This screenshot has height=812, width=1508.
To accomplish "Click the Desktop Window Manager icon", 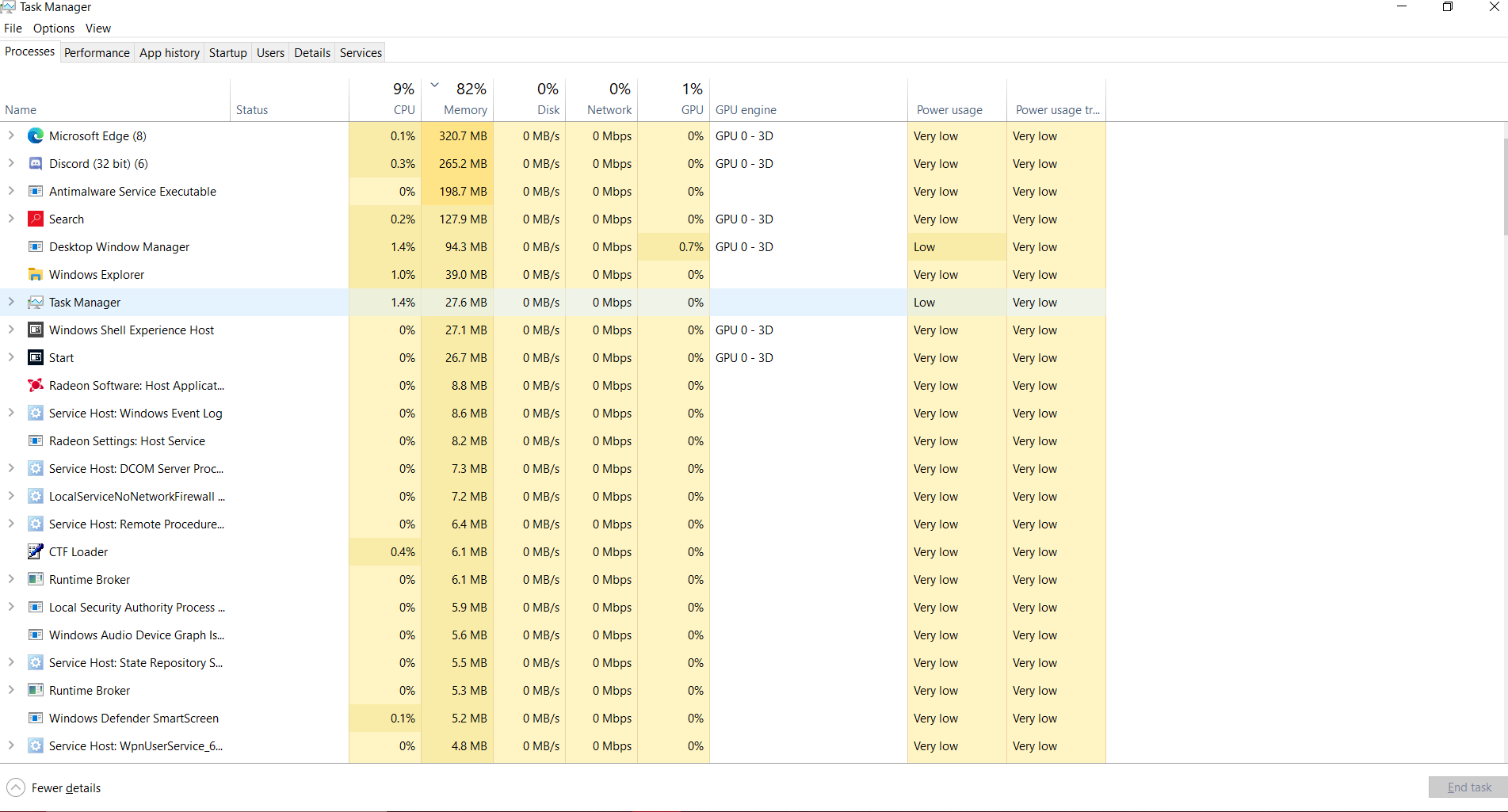I will [x=36, y=247].
